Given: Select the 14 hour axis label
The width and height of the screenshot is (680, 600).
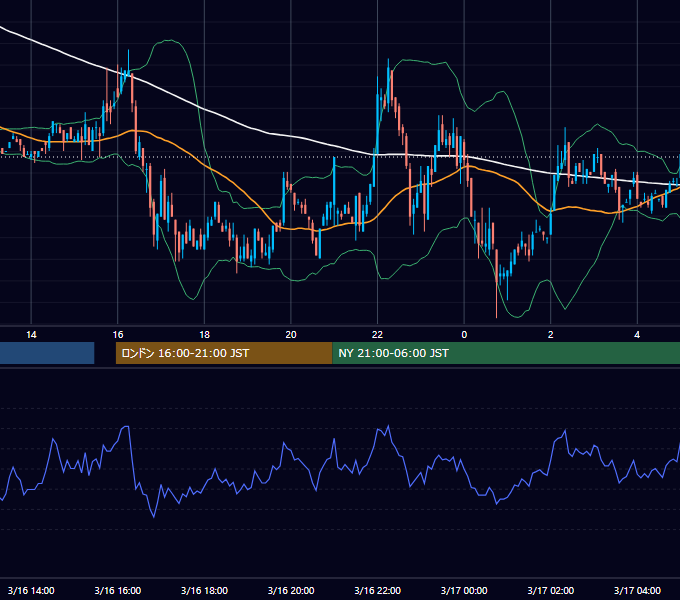Looking at the screenshot, I should pos(31,335).
